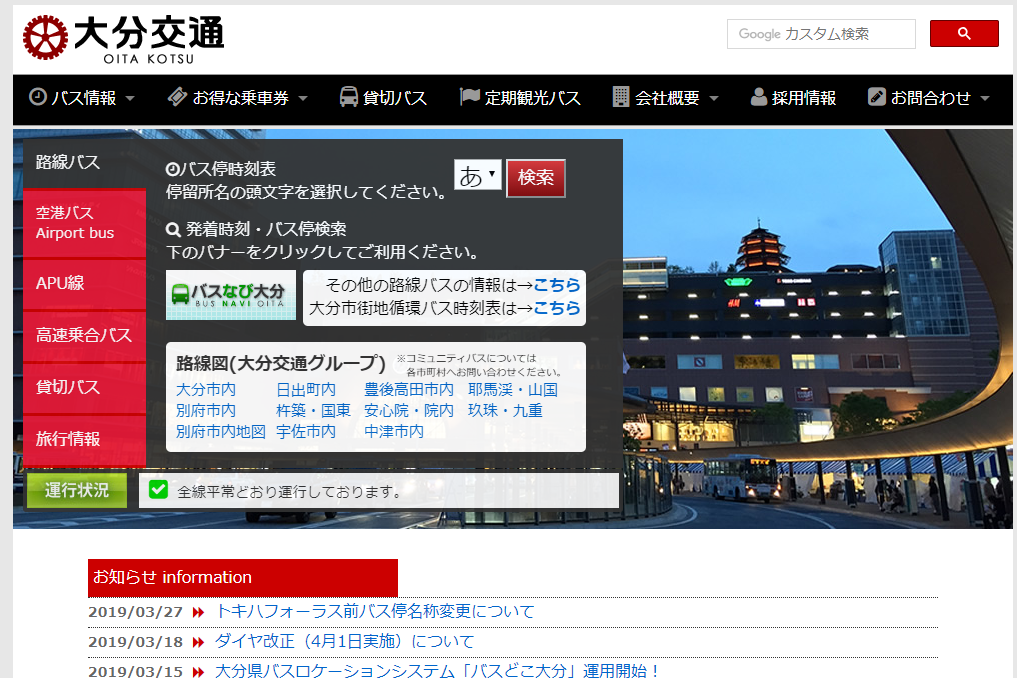Image resolution: width=1017 pixels, height=678 pixels.
Task: Select the 高速乗合バス side tab
Action: 84,335
